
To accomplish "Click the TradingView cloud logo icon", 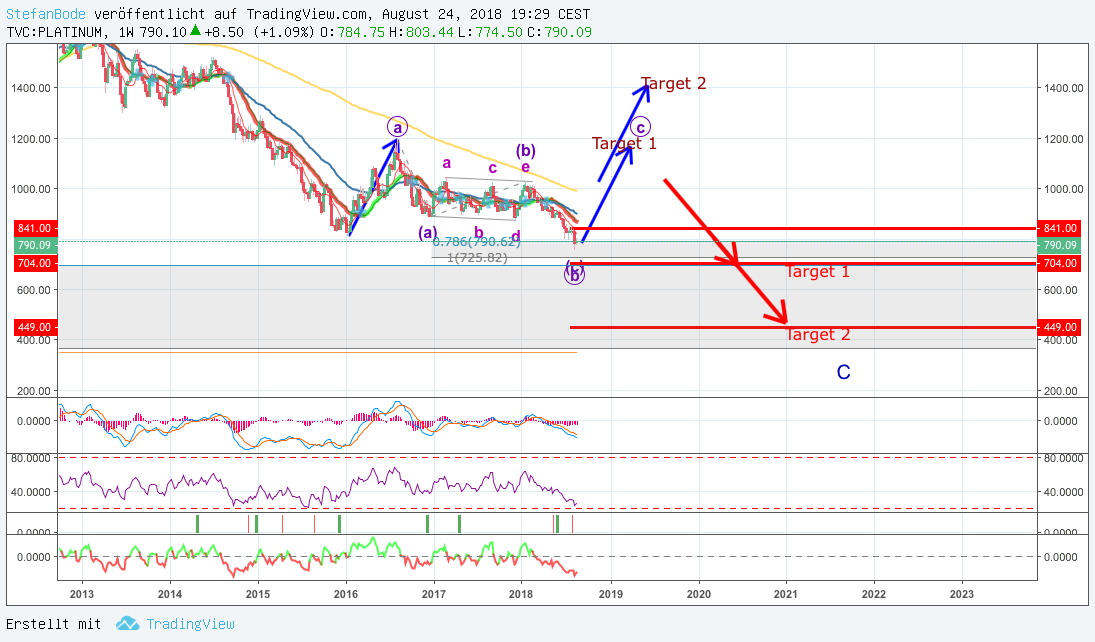I will 127,623.
